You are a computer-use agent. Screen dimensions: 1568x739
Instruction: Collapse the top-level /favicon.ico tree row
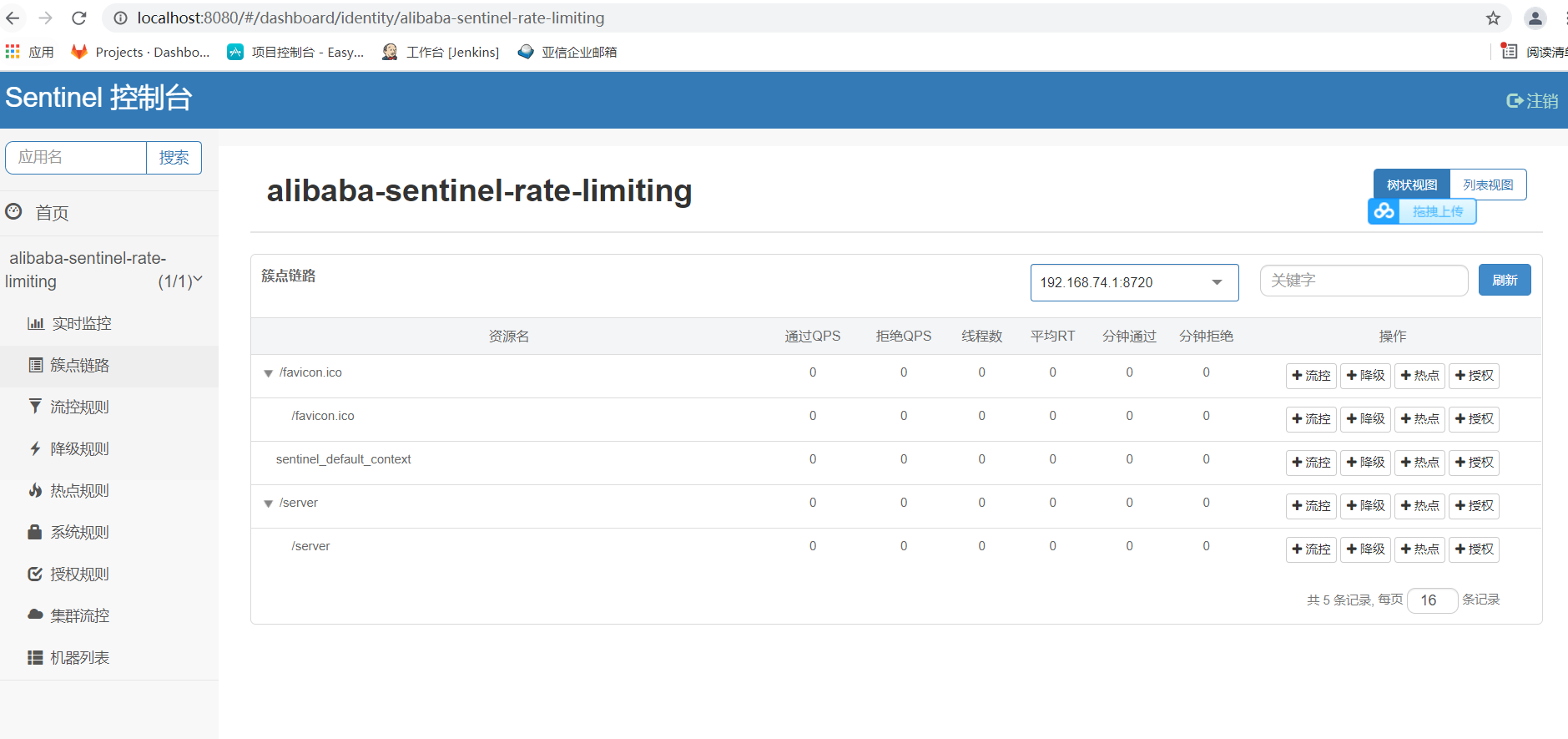pyautogui.click(x=268, y=373)
